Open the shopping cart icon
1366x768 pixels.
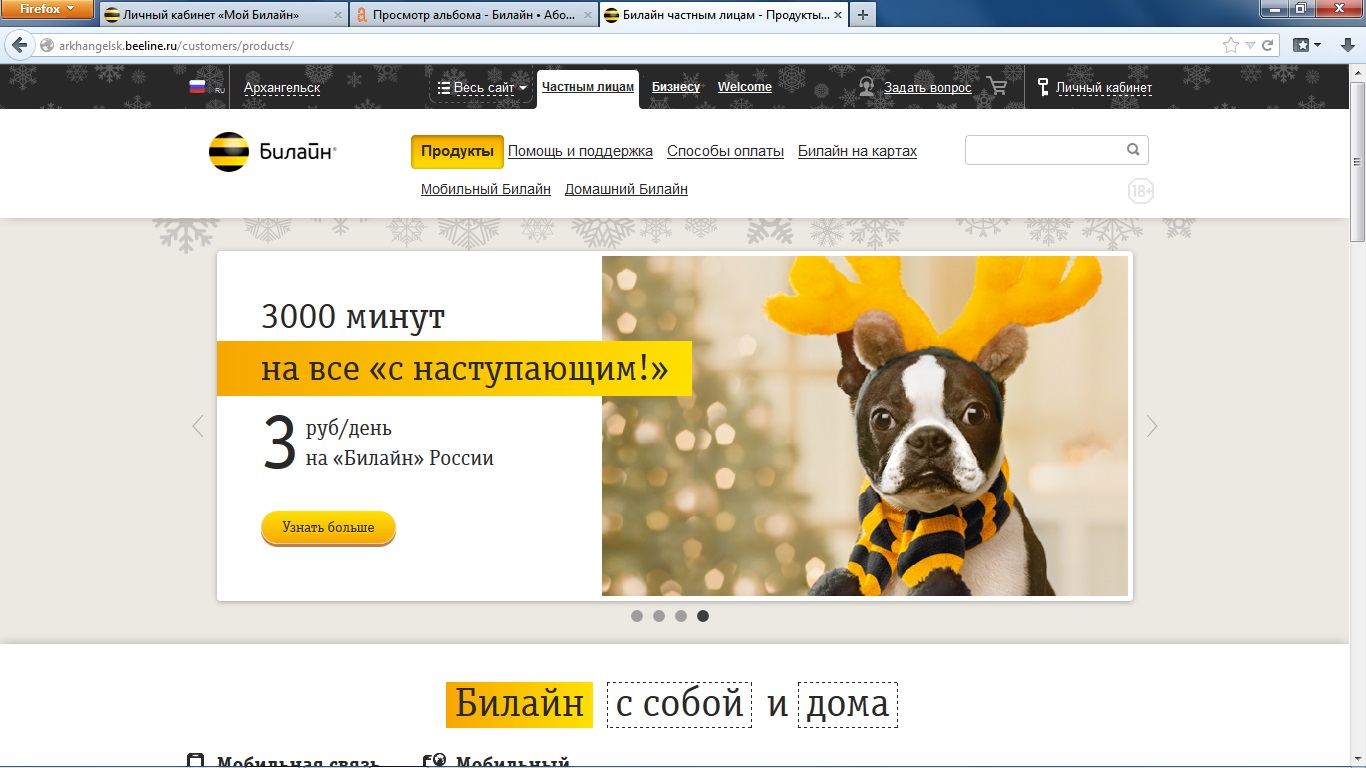pos(997,87)
